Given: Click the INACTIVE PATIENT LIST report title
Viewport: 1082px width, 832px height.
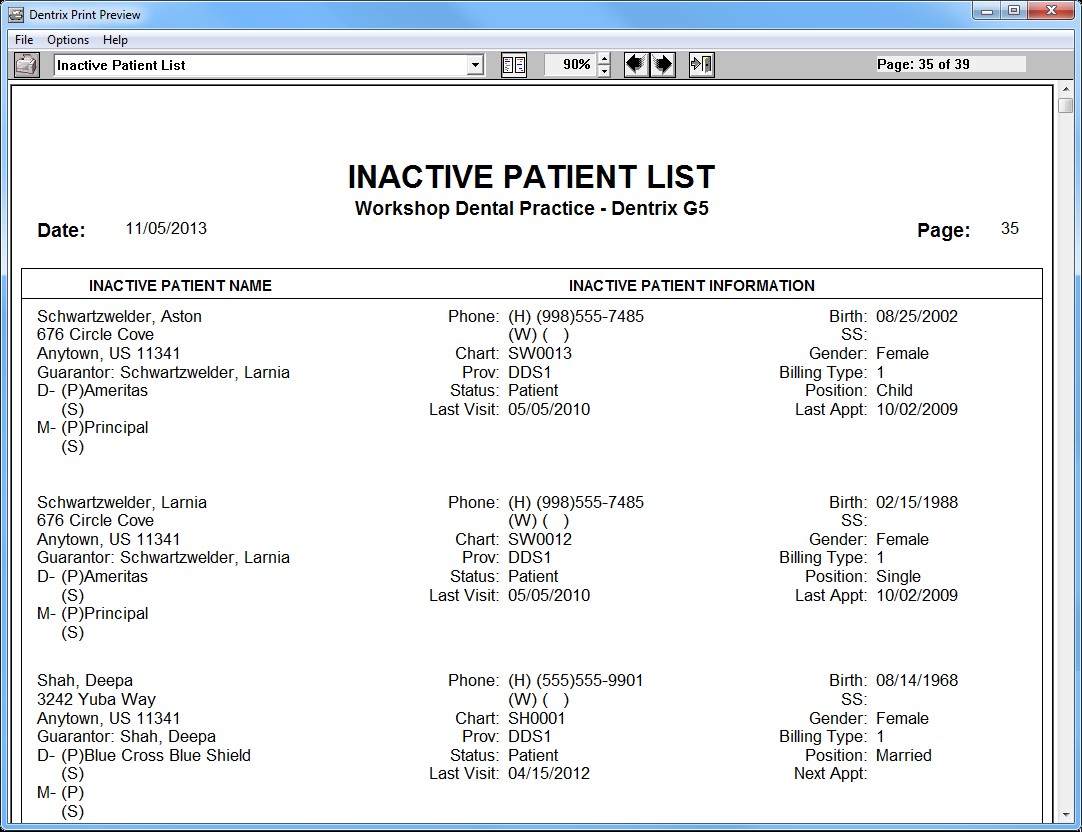Looking at the screenshot, I should pos(530,177).
